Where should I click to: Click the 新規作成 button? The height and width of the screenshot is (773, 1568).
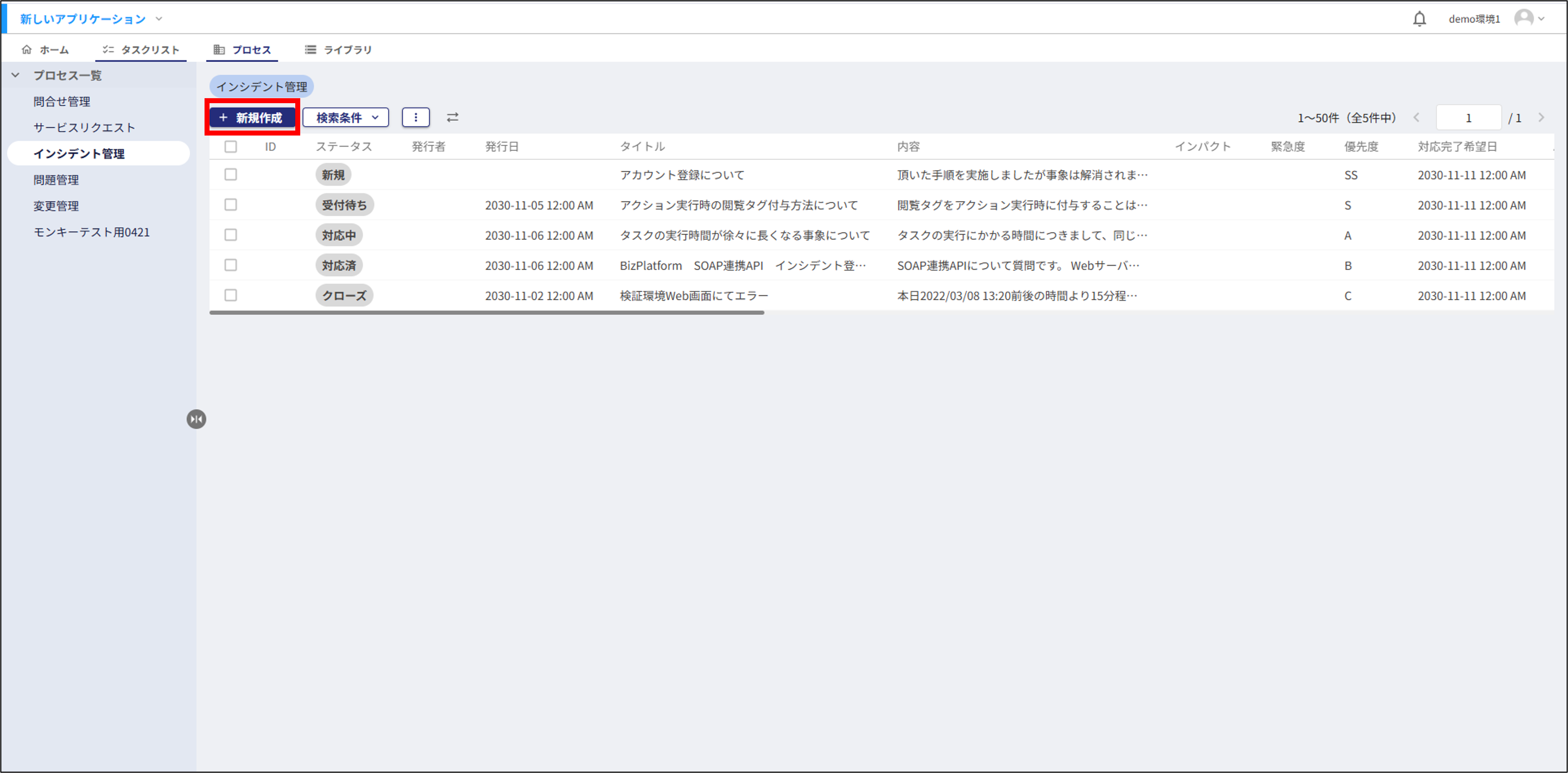[x=252, y=117]
